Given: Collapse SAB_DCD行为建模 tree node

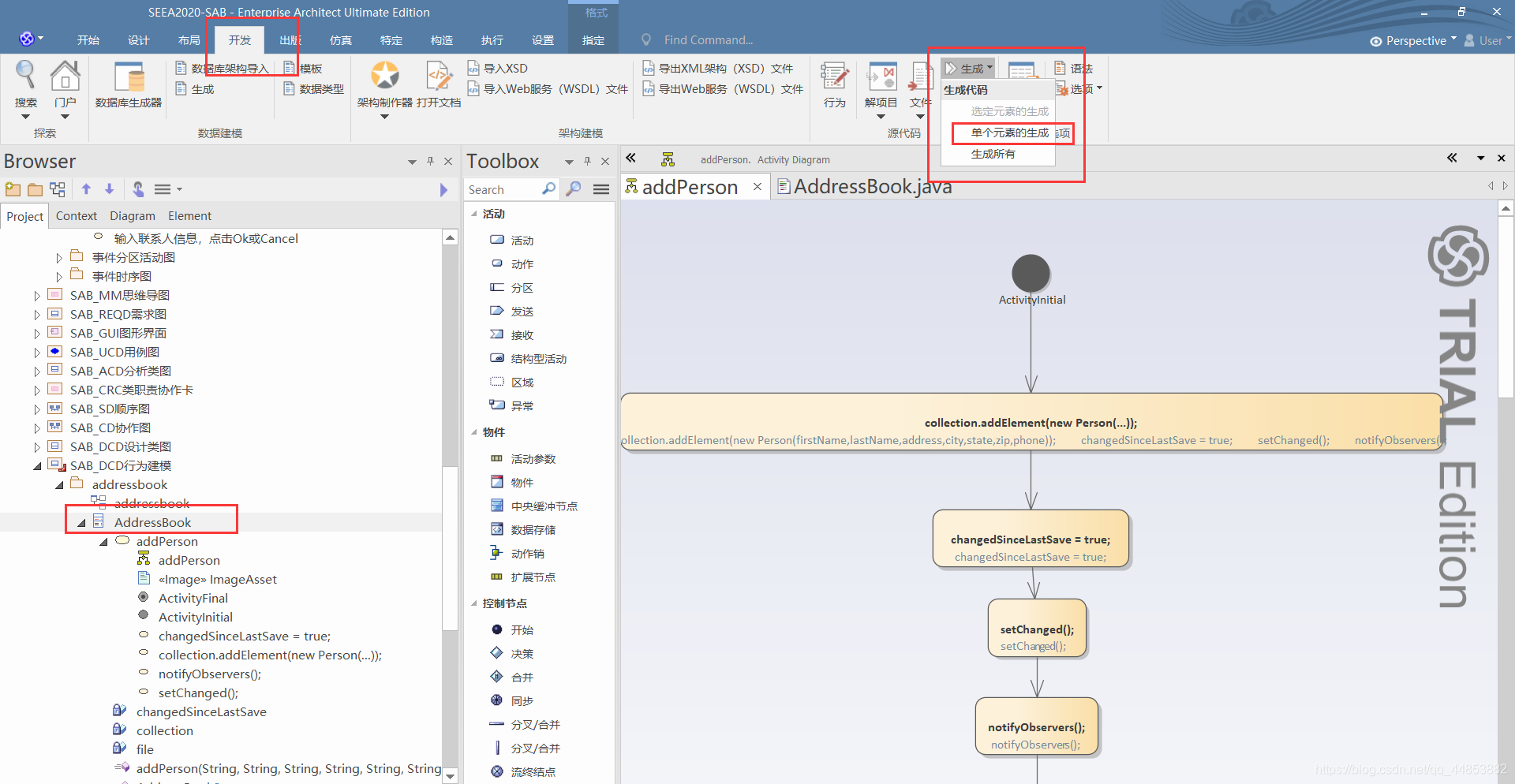Looking at the screenshot, I should pos(37,466).
